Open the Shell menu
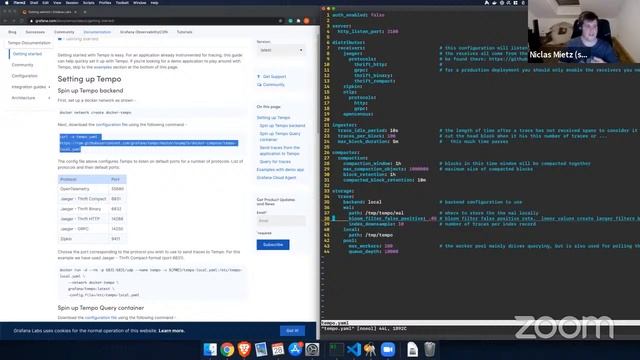Viewport: 640px width, 360px height. (34, 2)
